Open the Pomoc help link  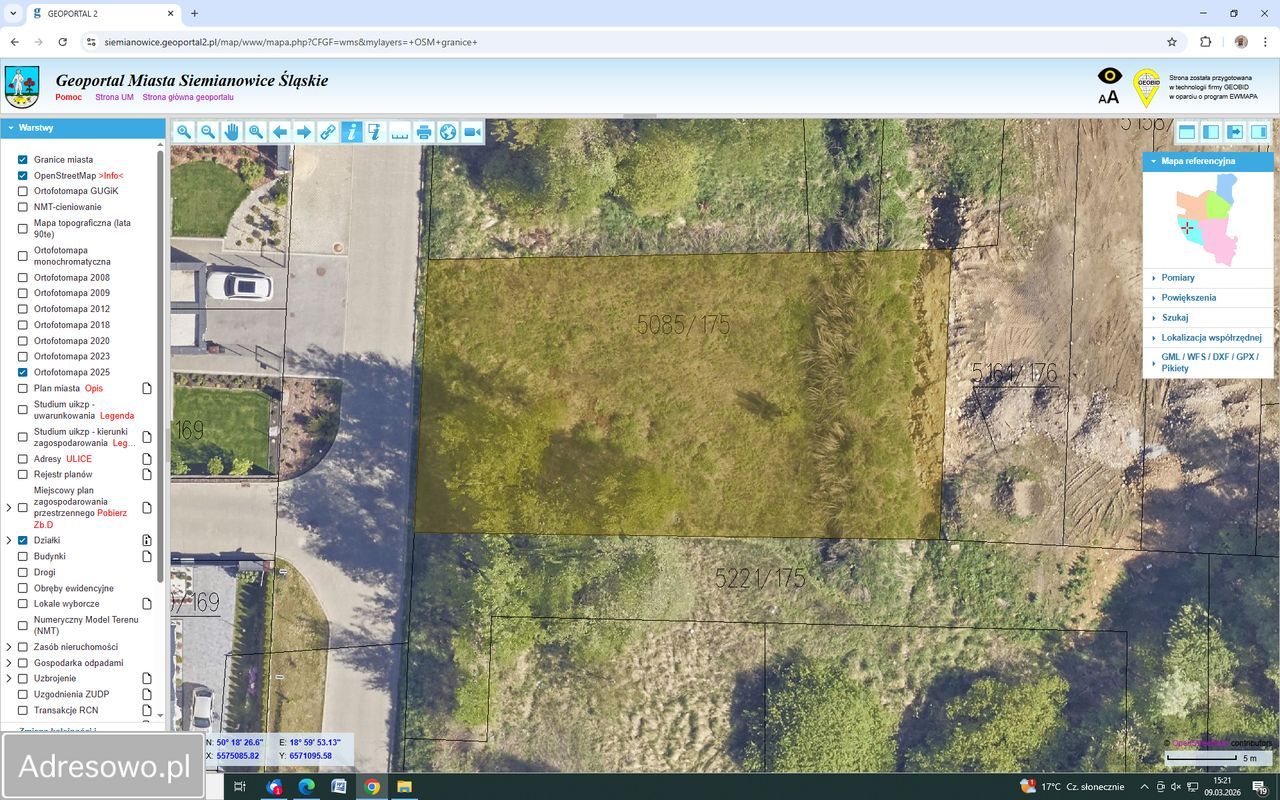pyautogui.click(x=68, y=97)
